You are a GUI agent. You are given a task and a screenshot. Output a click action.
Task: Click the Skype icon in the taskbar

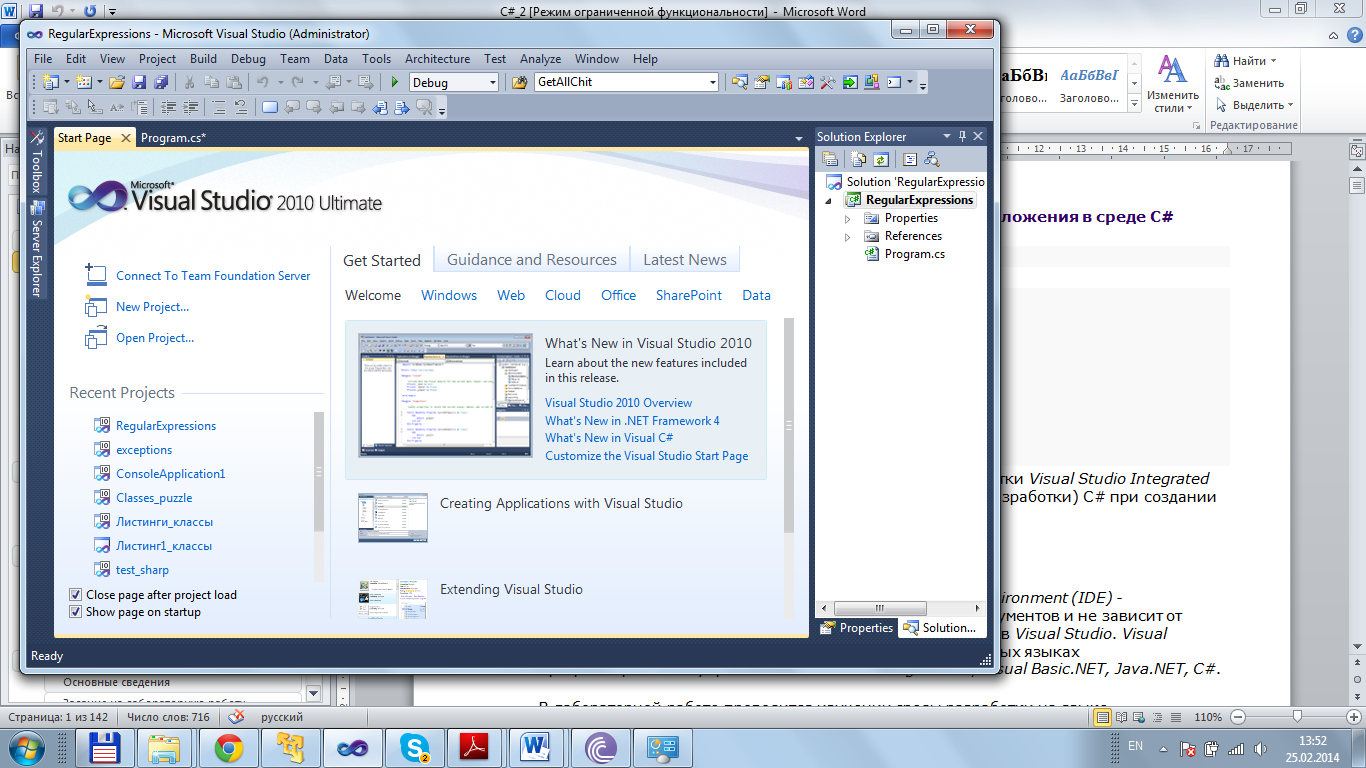tap(413, 747)
